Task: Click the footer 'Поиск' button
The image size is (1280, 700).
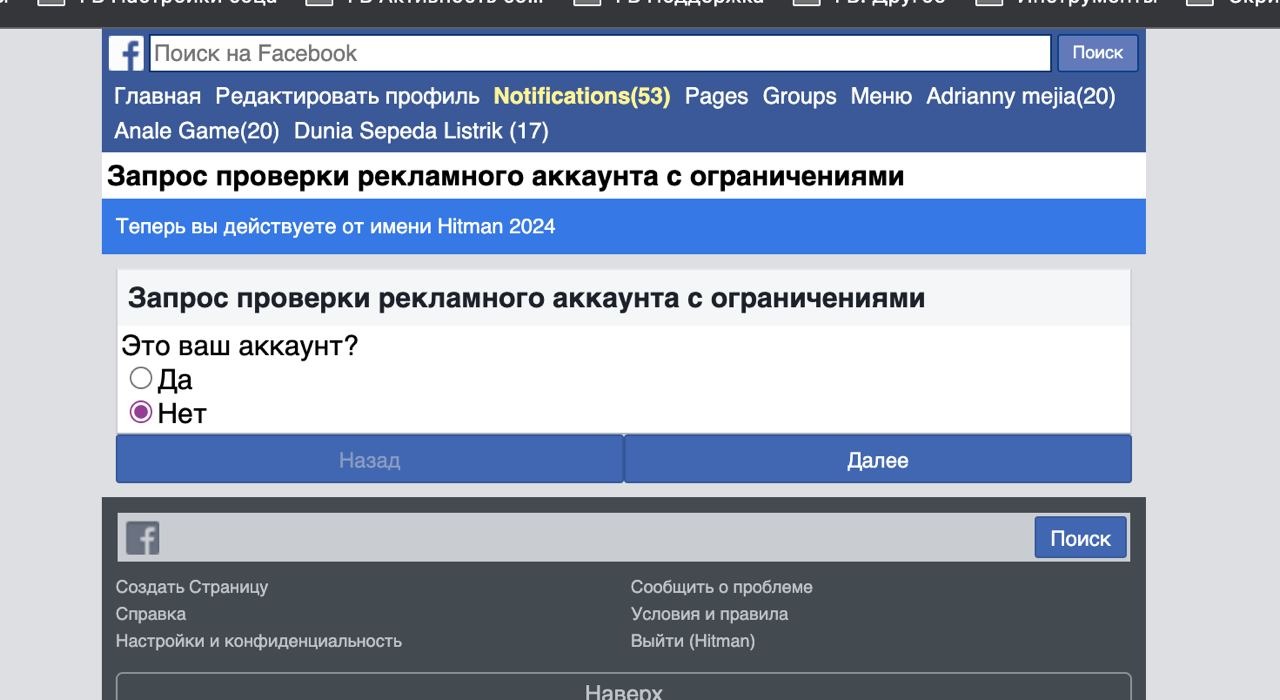Action: coord(1080,538)
